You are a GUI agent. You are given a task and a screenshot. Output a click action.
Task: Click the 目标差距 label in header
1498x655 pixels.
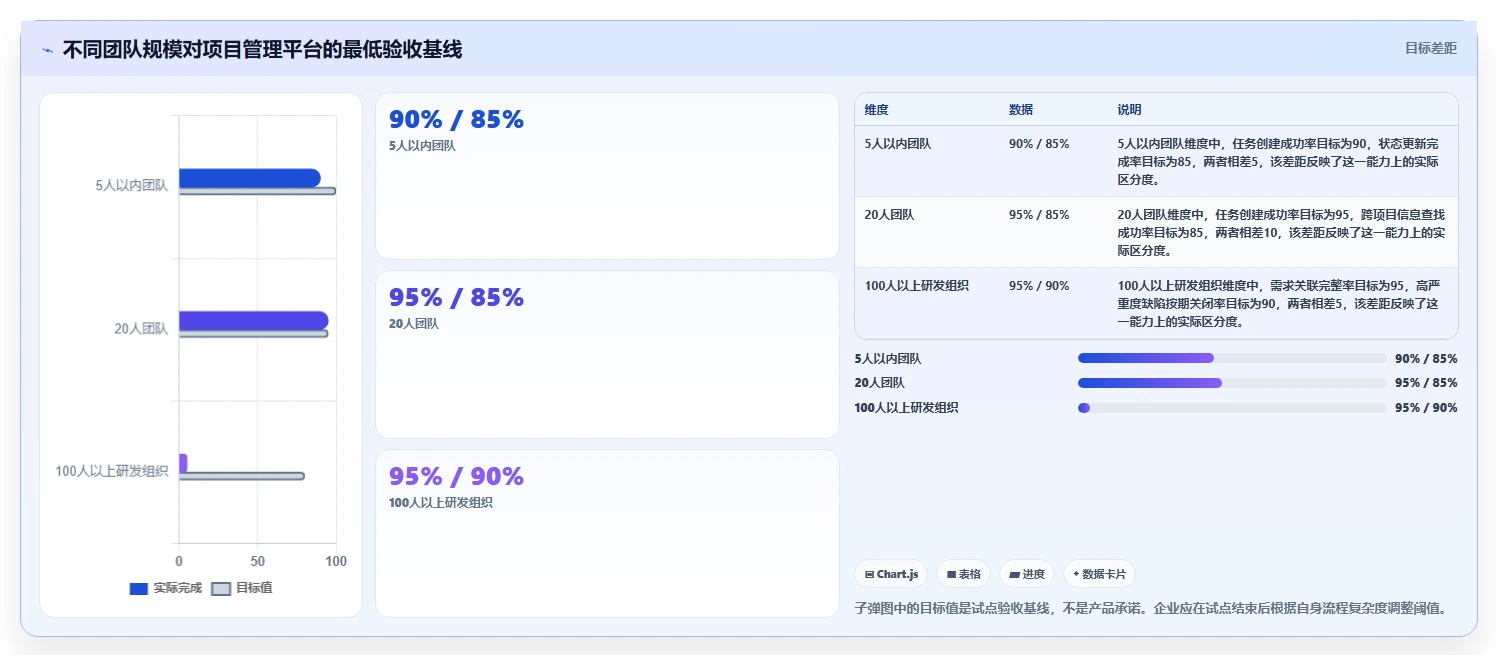[x=1431, y=48]
